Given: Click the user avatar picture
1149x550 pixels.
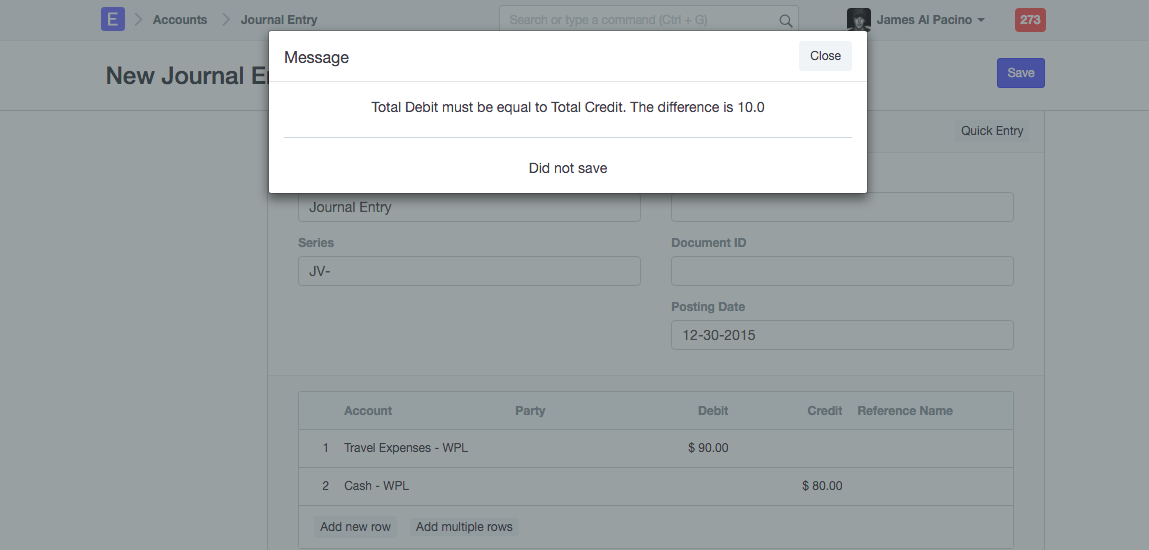Looking at the screenshot, I should tap(858, 20).
